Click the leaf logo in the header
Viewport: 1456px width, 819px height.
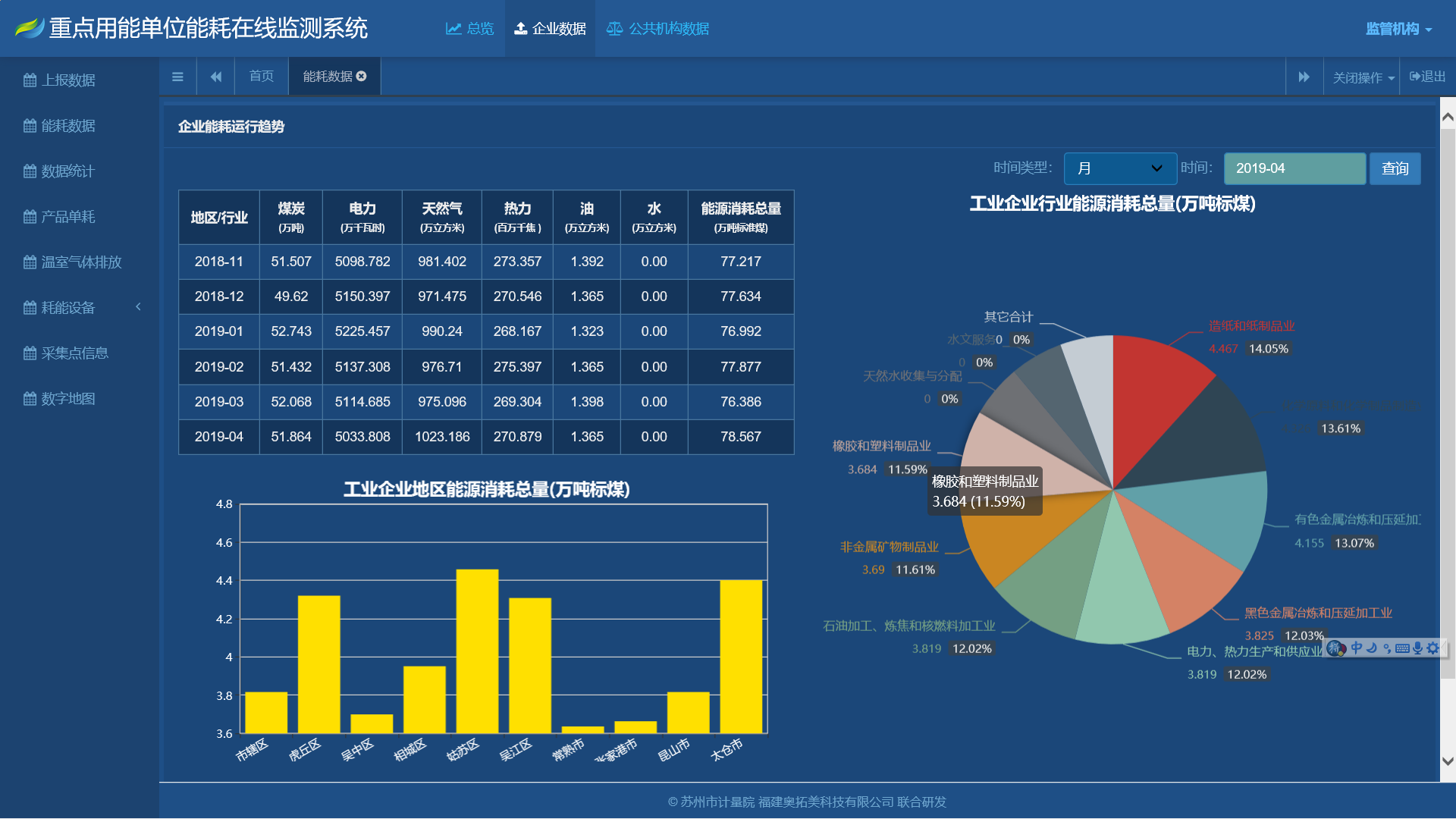click(29, 28)
